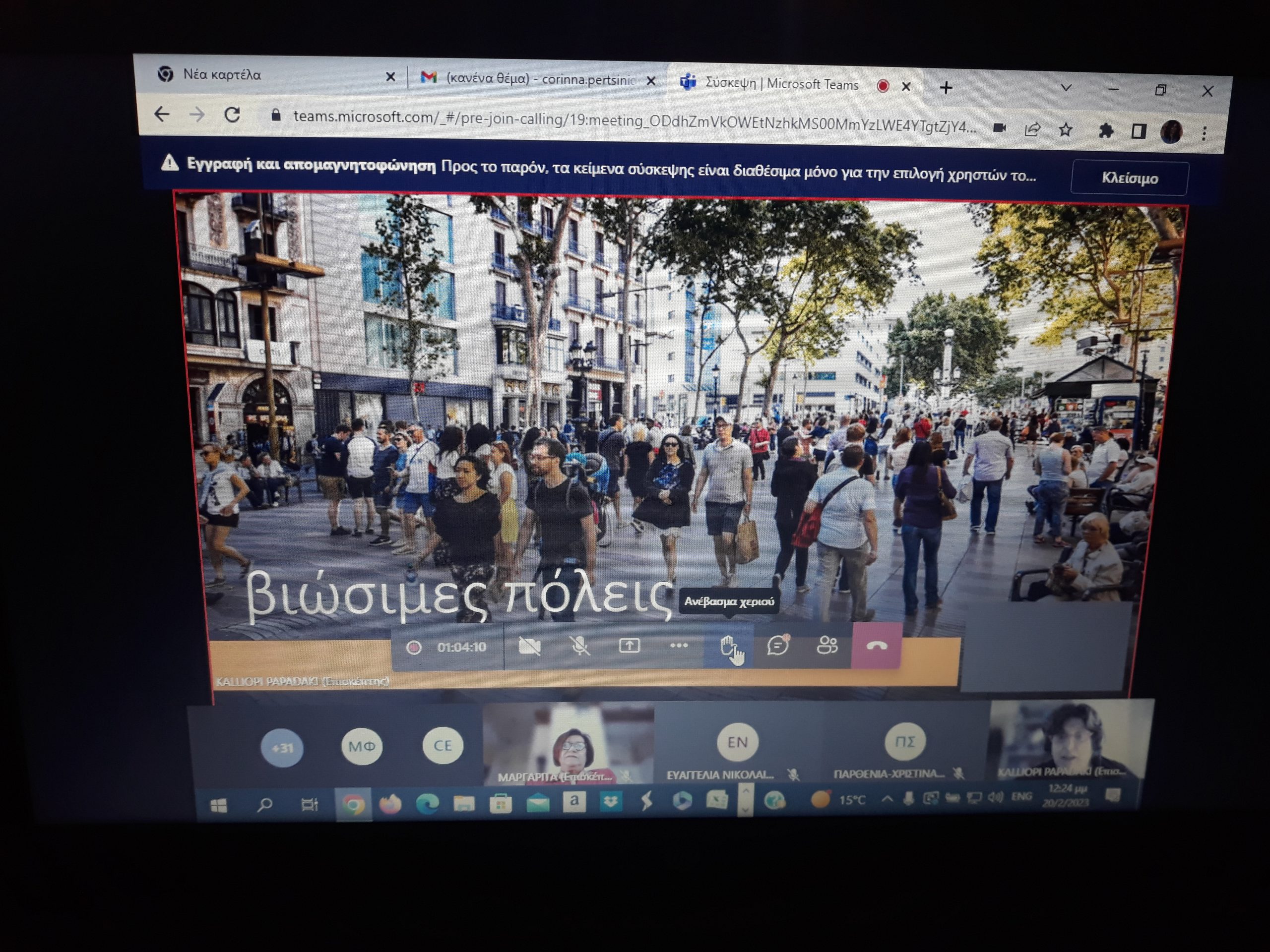The image size is (1270, 952).
Task: View site information via the padlock
Action: coord(276,116)
